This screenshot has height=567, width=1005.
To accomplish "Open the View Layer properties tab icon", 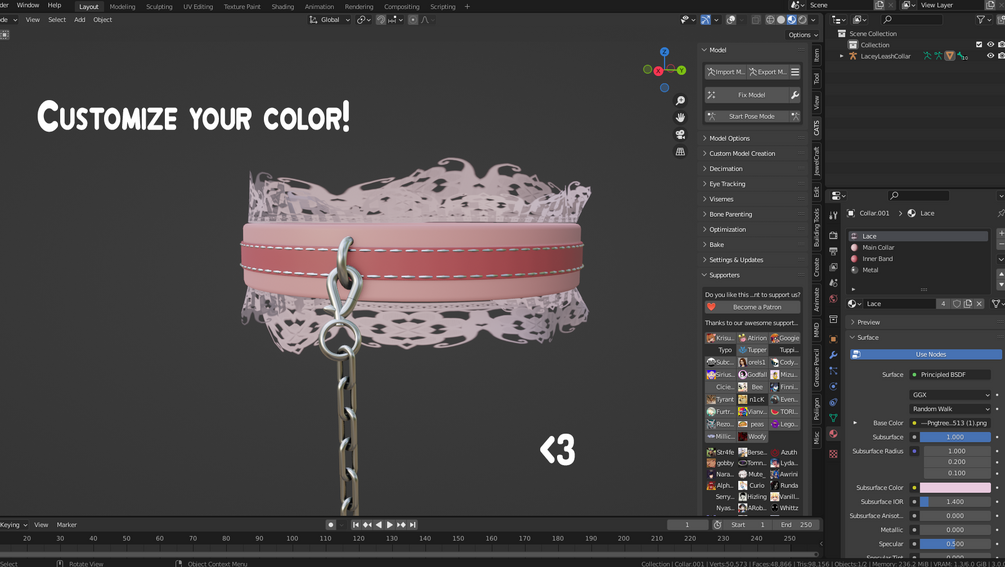I will pyautogui.click(x=833, y=267).
